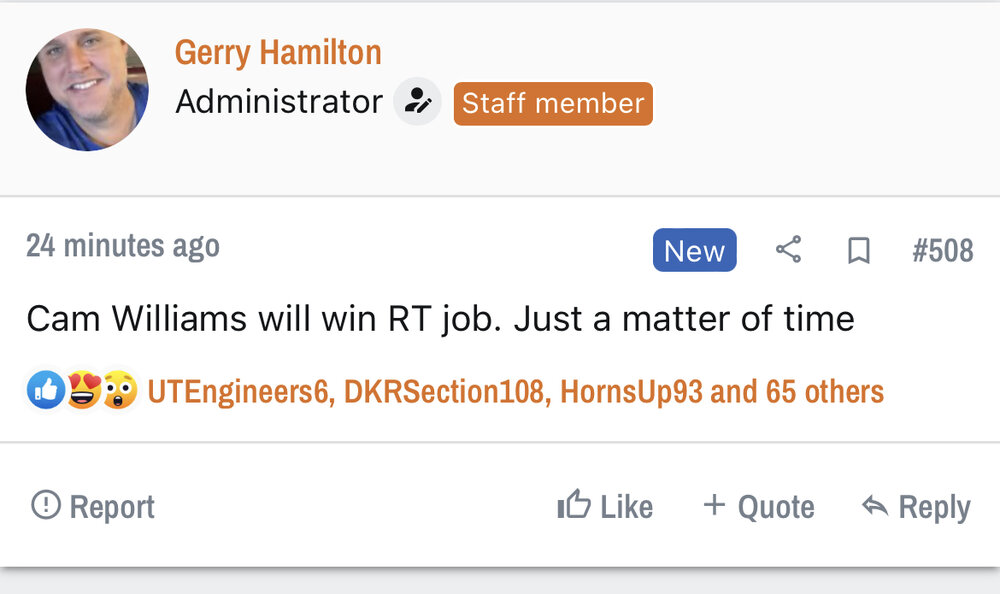Open the post number #508 permalink
Viewport: 1000px width, 594px height.
pyautogui.click(x=942, y=250)
